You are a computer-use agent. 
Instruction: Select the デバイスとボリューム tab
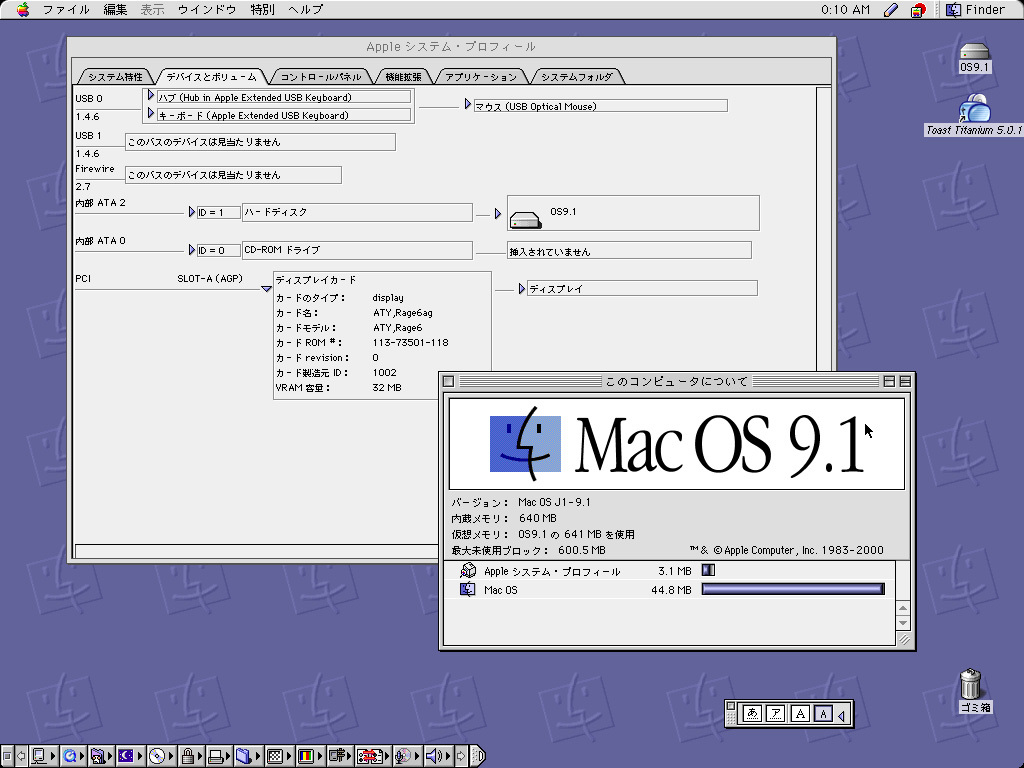coord(212,76)
